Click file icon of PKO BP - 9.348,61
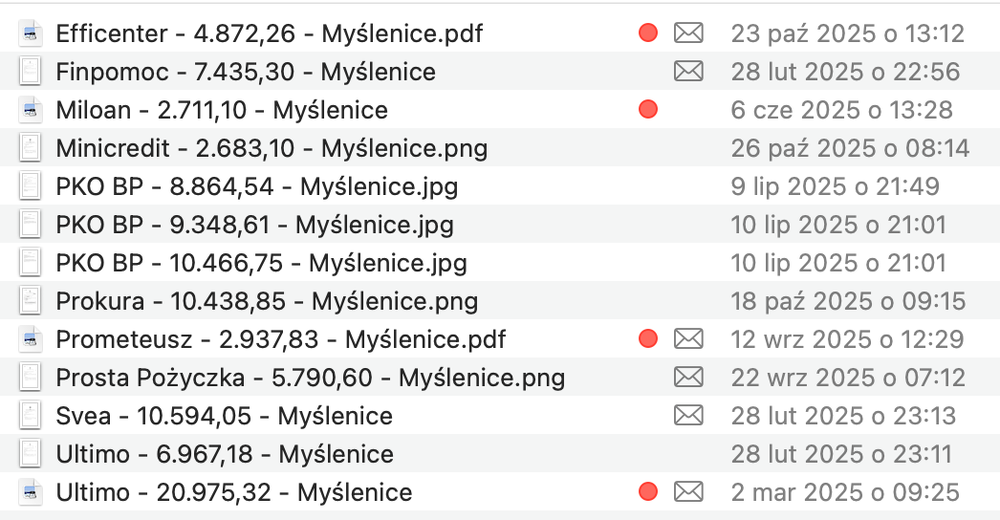The image size is (1000, 520). coord(30,225)
